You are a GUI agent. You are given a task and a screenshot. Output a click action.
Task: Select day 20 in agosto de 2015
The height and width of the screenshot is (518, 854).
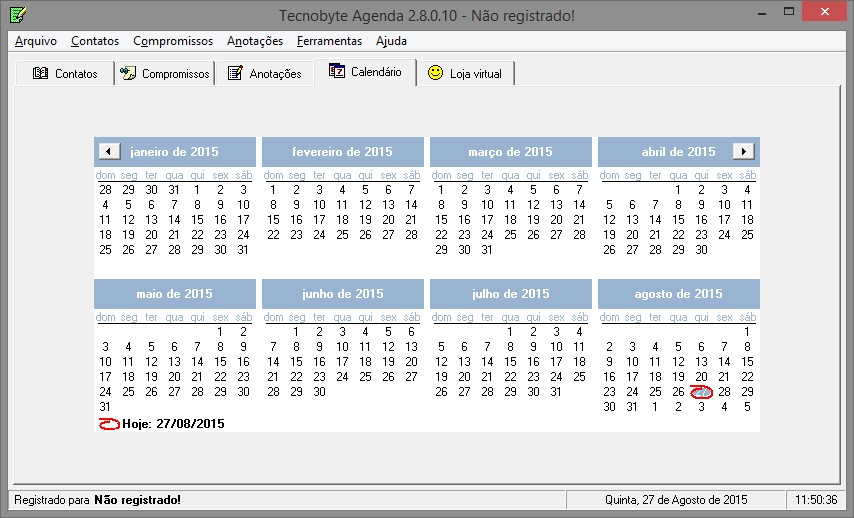pyautogui.click(x=701, y=376)
